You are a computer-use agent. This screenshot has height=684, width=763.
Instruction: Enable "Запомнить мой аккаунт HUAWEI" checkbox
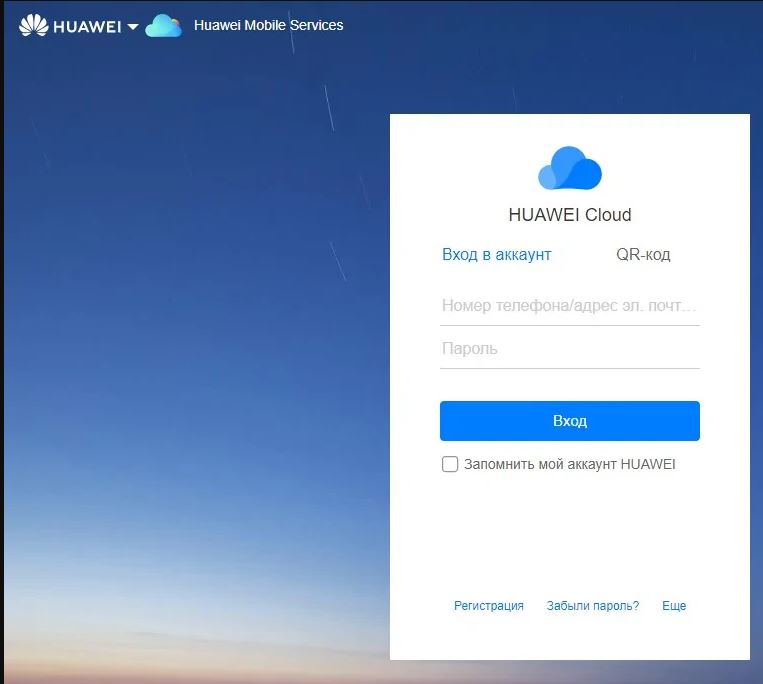tap(450, 464)
